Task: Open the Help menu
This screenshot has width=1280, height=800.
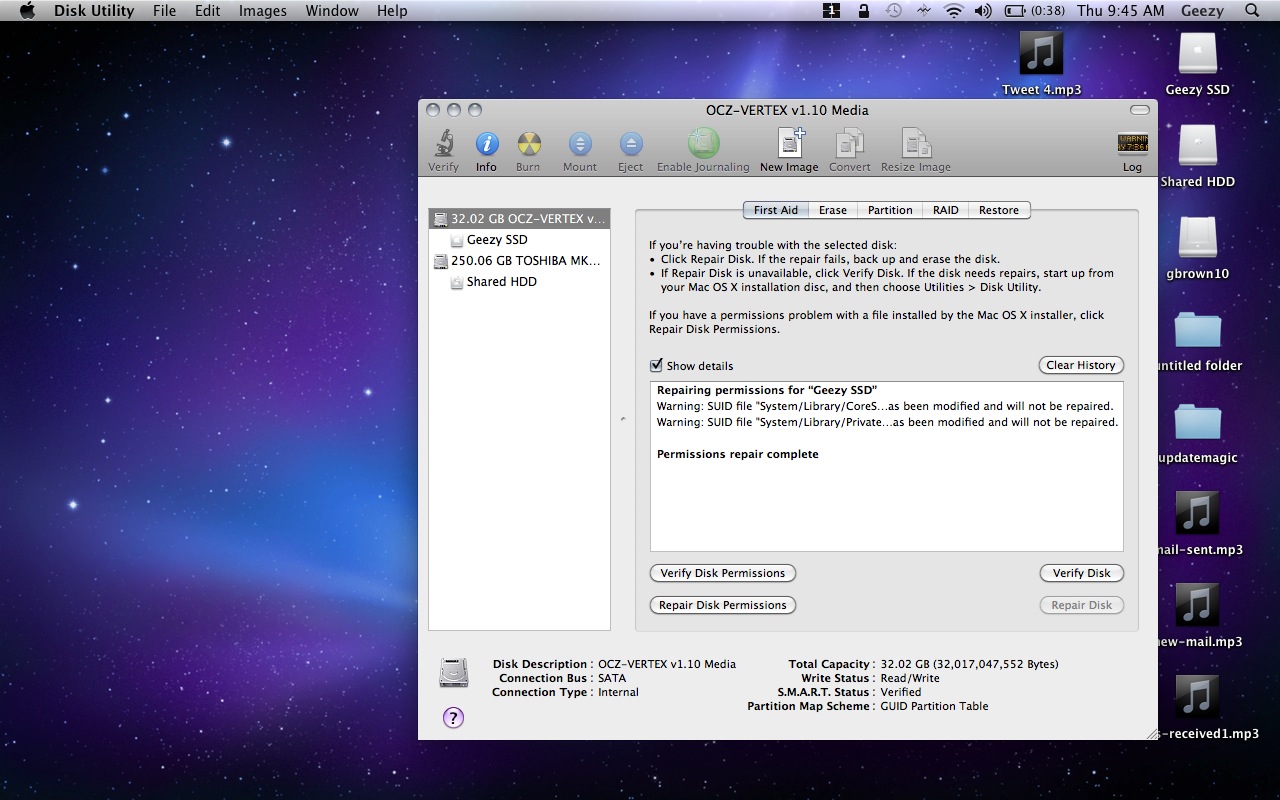Action: point(392,11)
